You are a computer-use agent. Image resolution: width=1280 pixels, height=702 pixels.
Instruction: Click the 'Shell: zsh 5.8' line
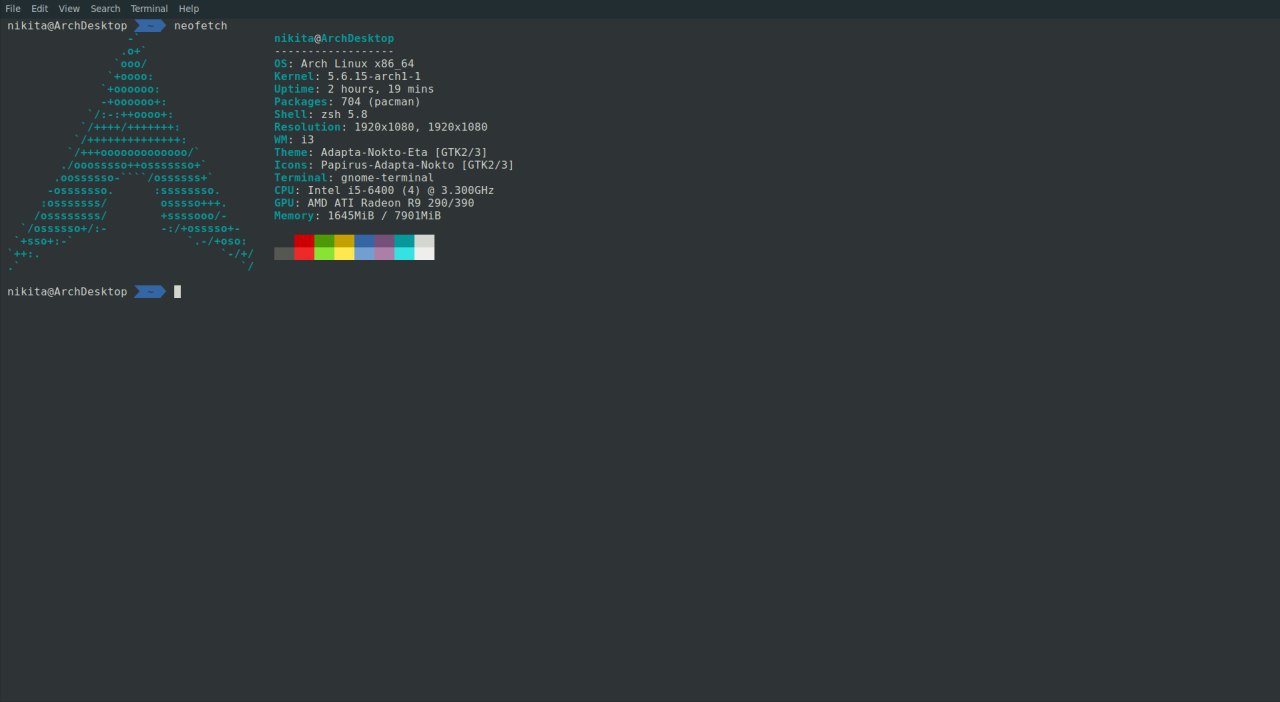321,115
